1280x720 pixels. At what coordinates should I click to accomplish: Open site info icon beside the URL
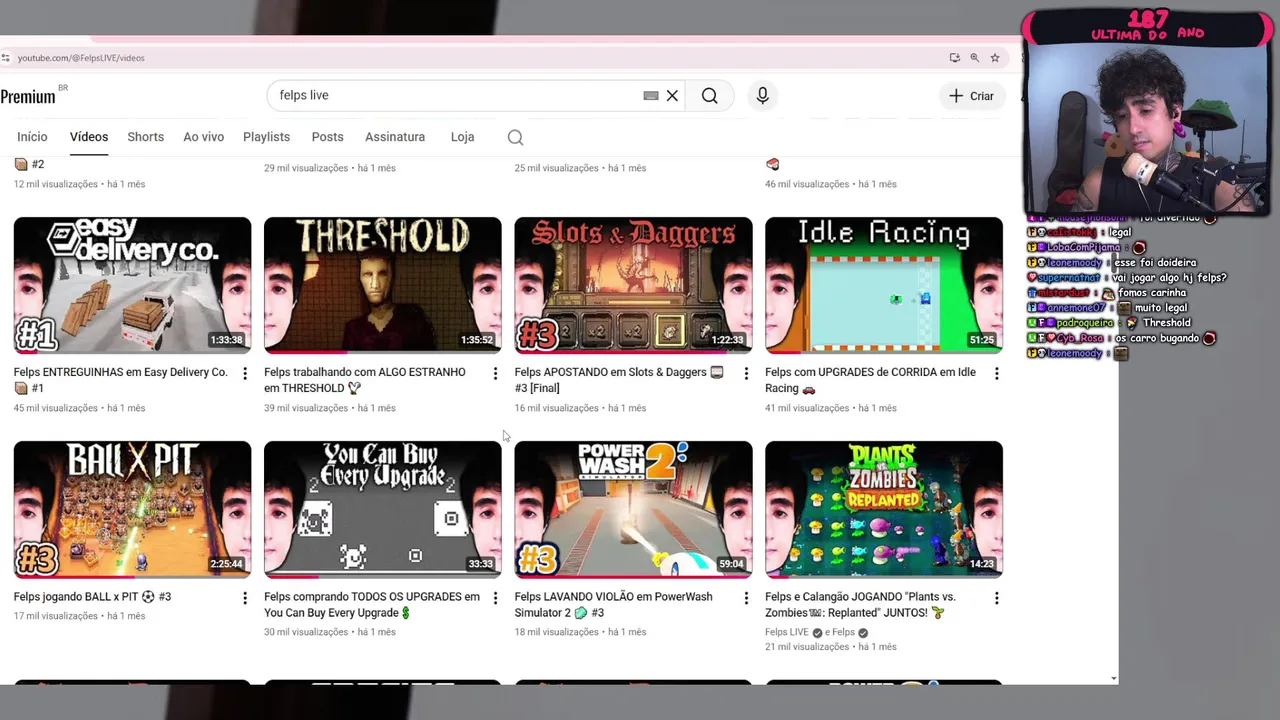(5, 58)
